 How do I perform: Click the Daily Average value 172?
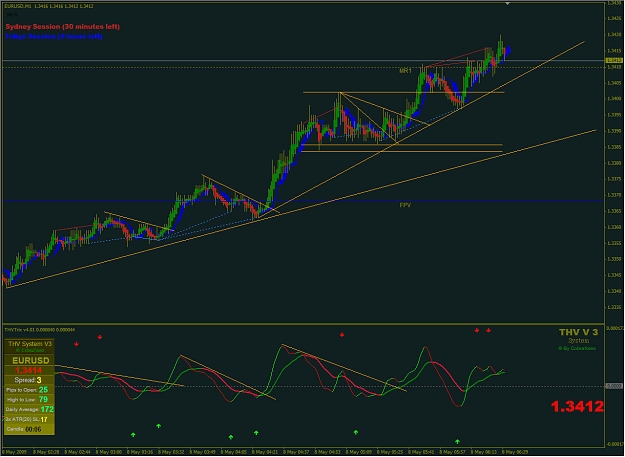click(47, 409)
